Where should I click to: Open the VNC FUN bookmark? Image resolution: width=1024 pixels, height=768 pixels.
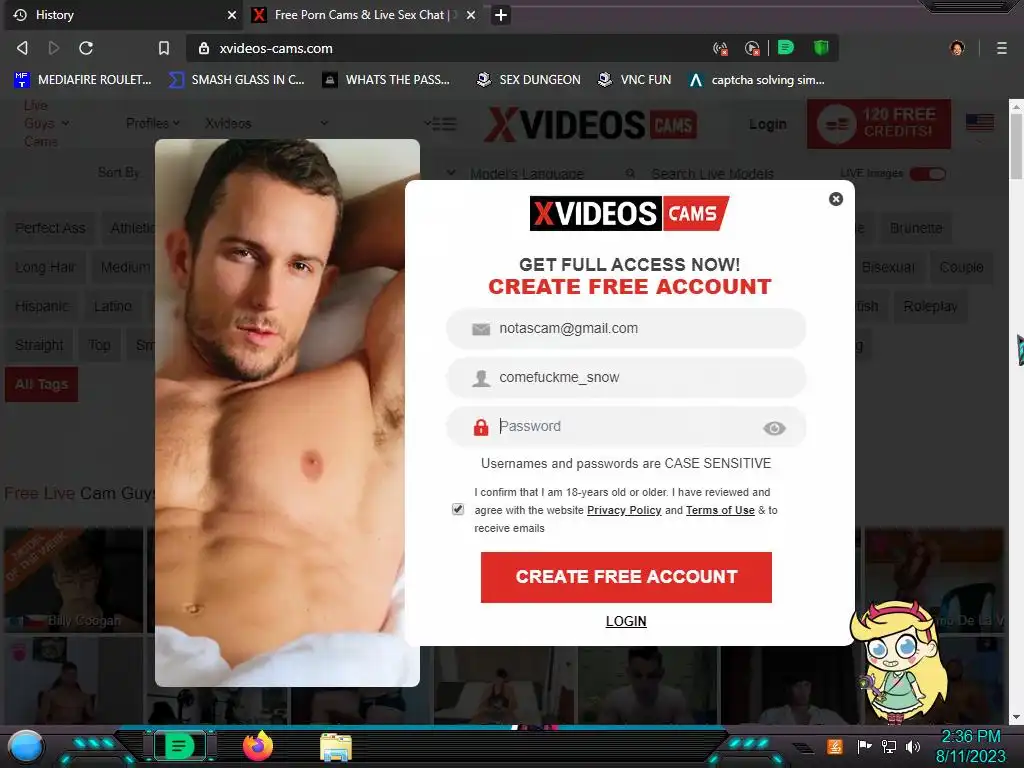coord(635,80)
